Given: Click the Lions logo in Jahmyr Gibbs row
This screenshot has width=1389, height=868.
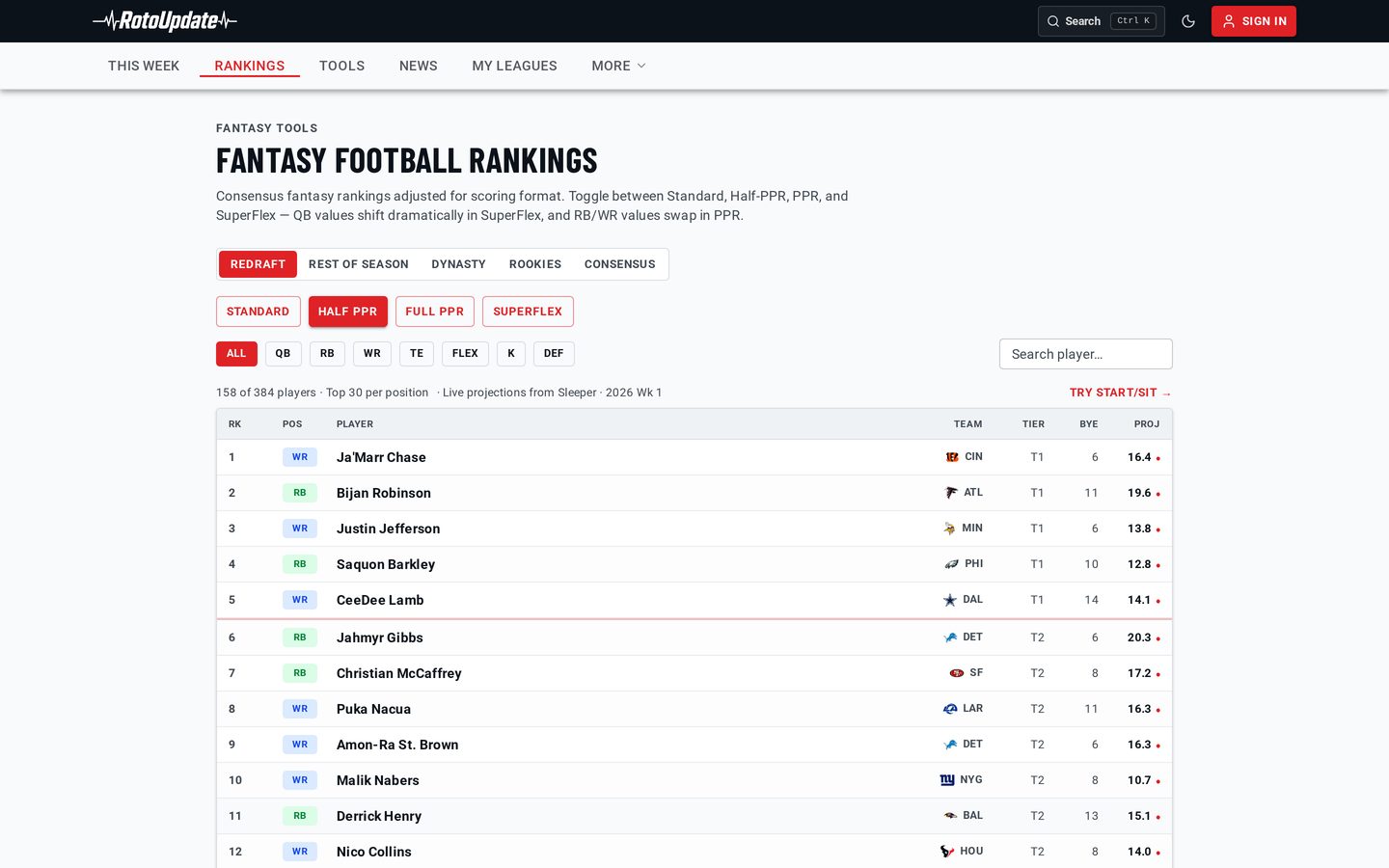Looking at the screenshot, I should [950, 637].
